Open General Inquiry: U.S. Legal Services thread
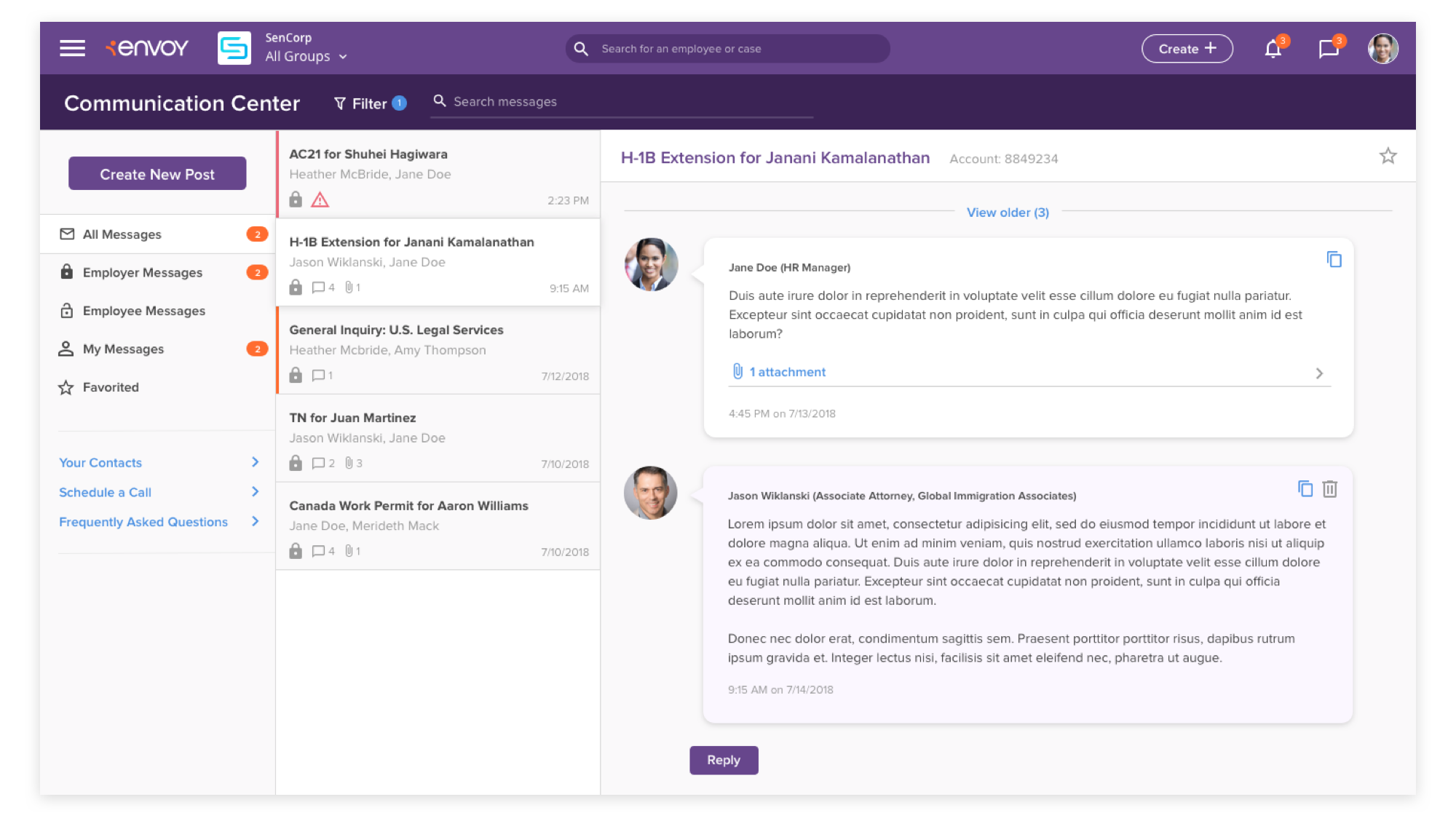 tap(438, 351)
